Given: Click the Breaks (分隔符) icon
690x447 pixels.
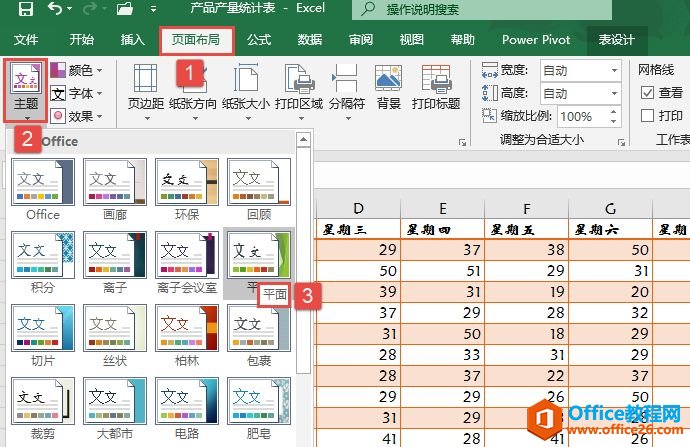Looking at the screenshot, I should 346,88.
